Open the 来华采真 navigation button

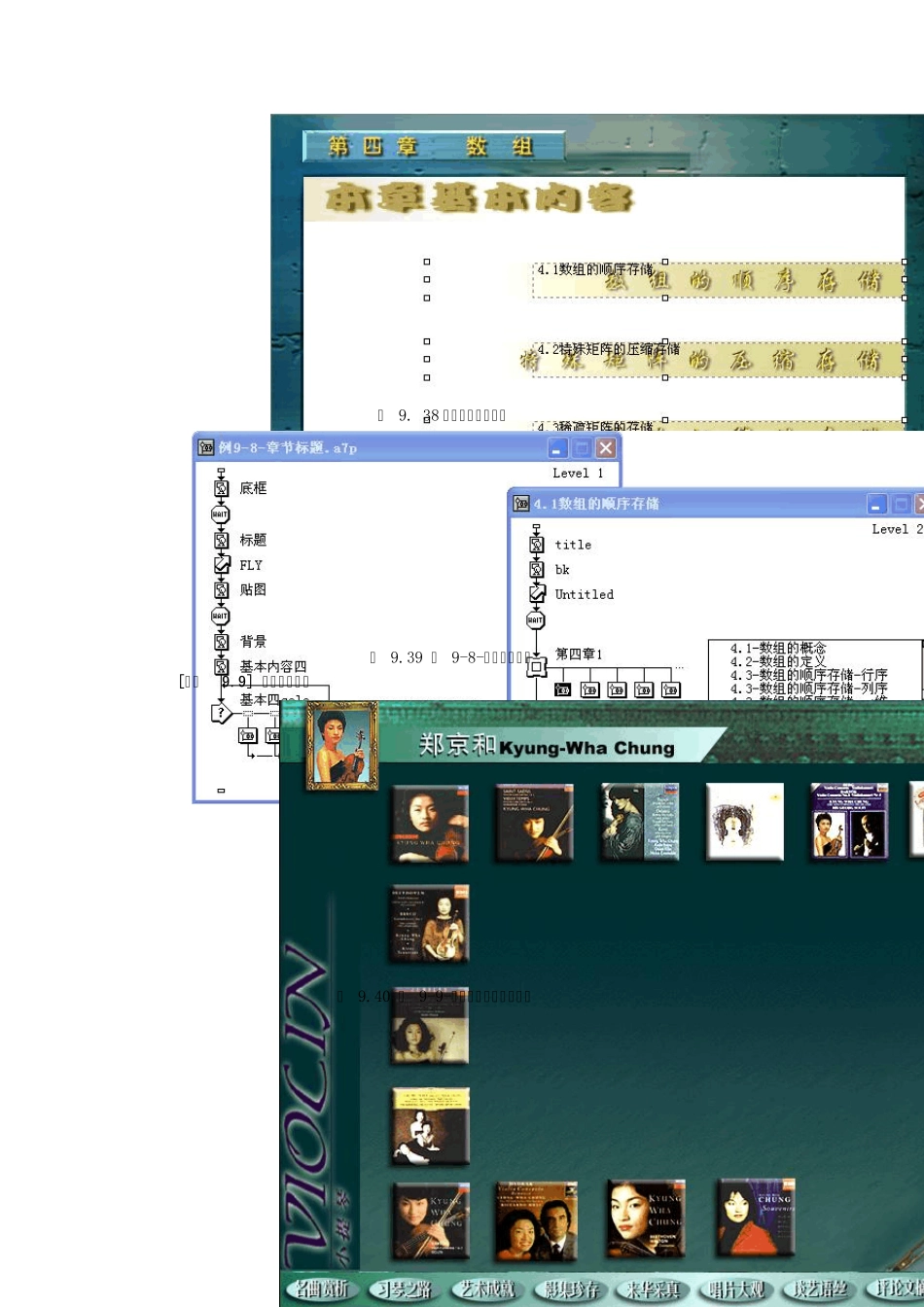(653, 1289)
